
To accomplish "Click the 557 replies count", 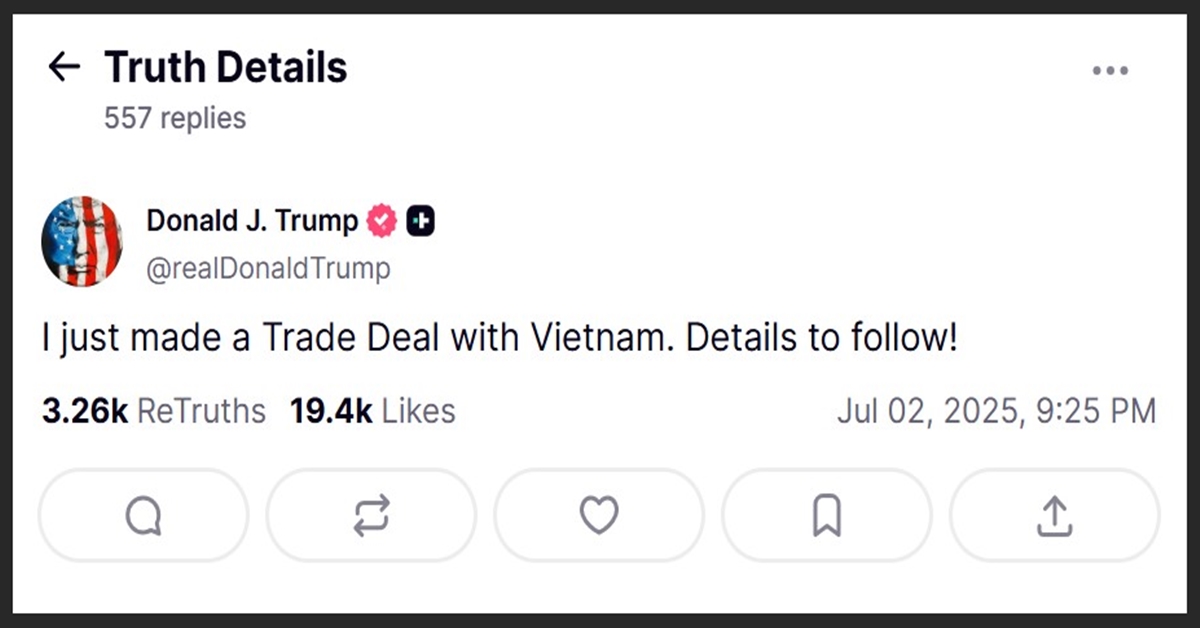I will coord(175,118).
